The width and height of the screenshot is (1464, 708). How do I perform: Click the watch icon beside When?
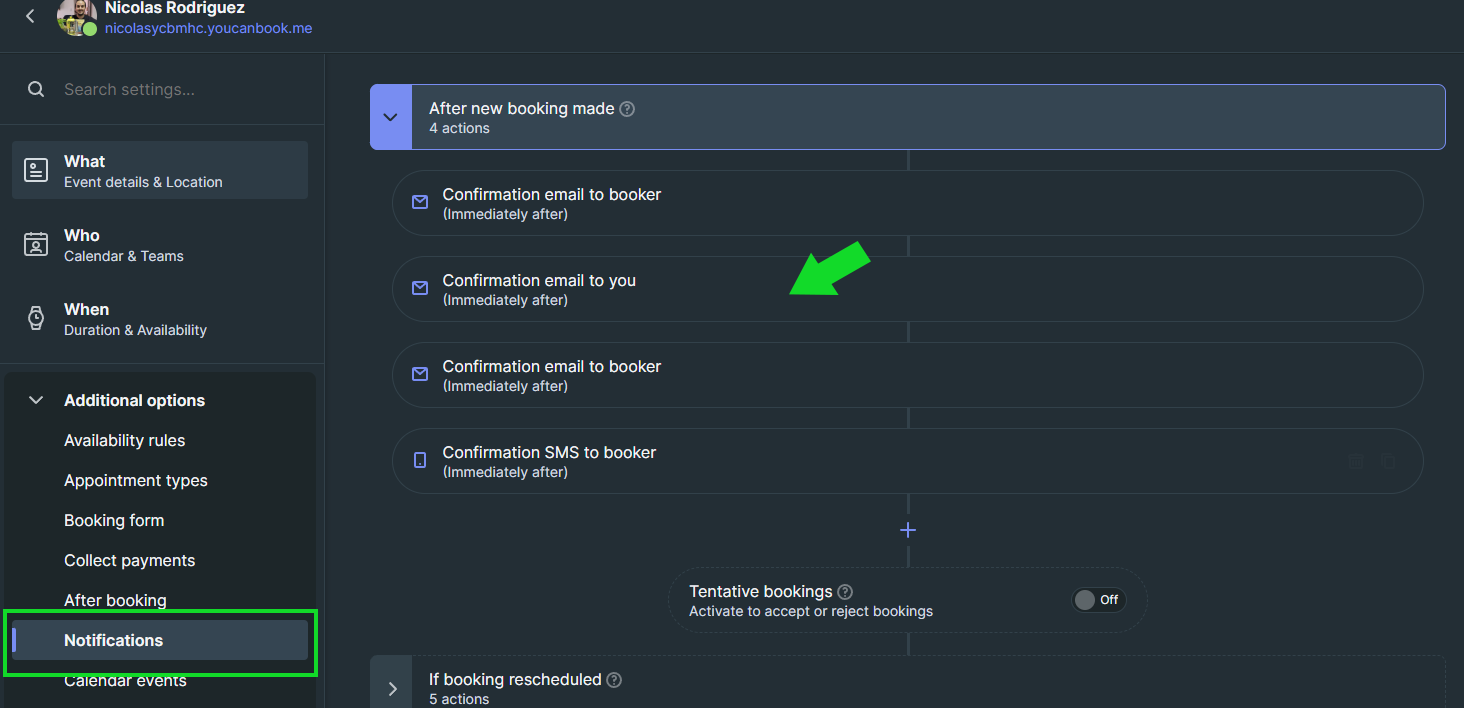coord(36,318)
